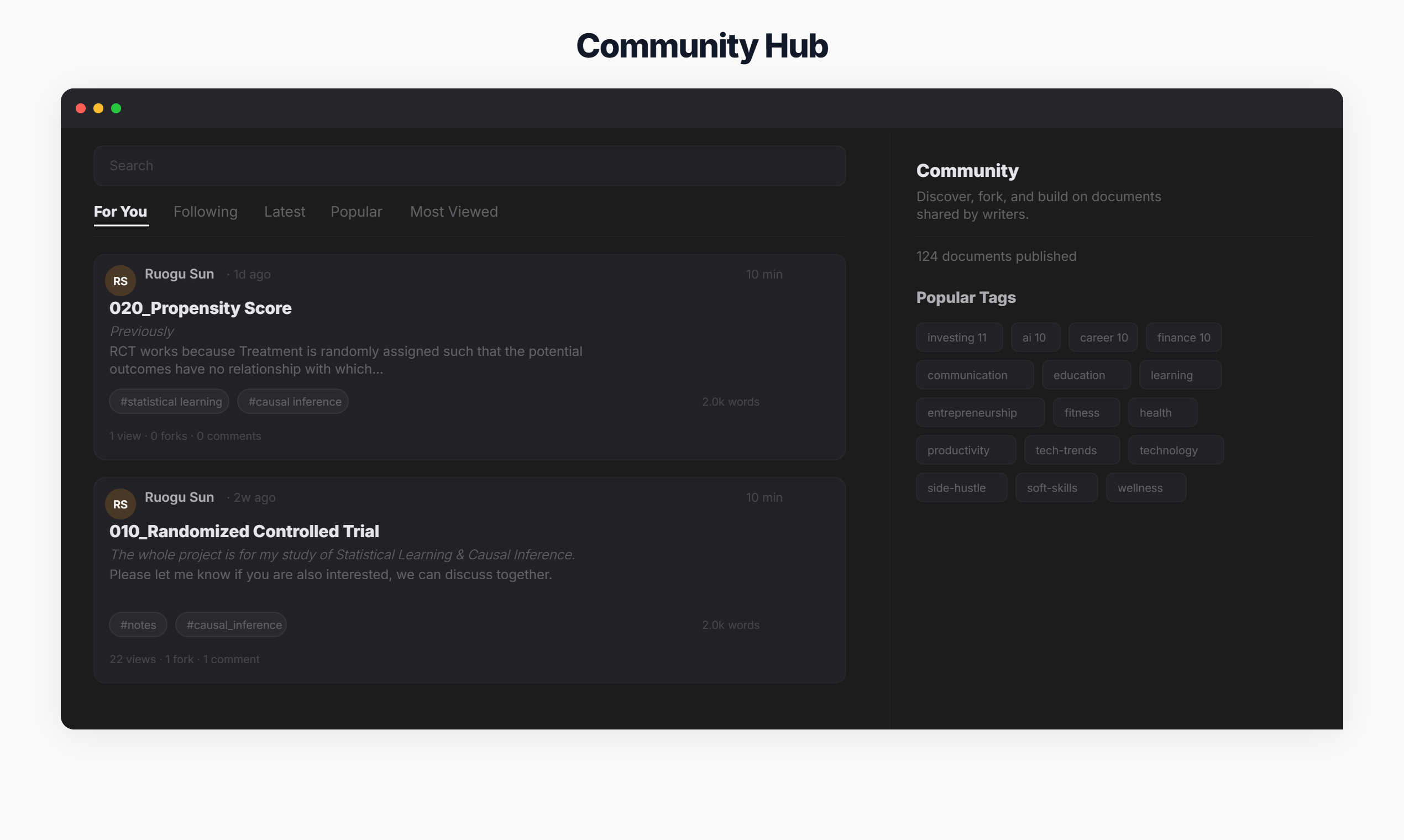This screenshot has width=1404, height=840.
Task: Select the #notes tag chip
Action: click(138, 624)
